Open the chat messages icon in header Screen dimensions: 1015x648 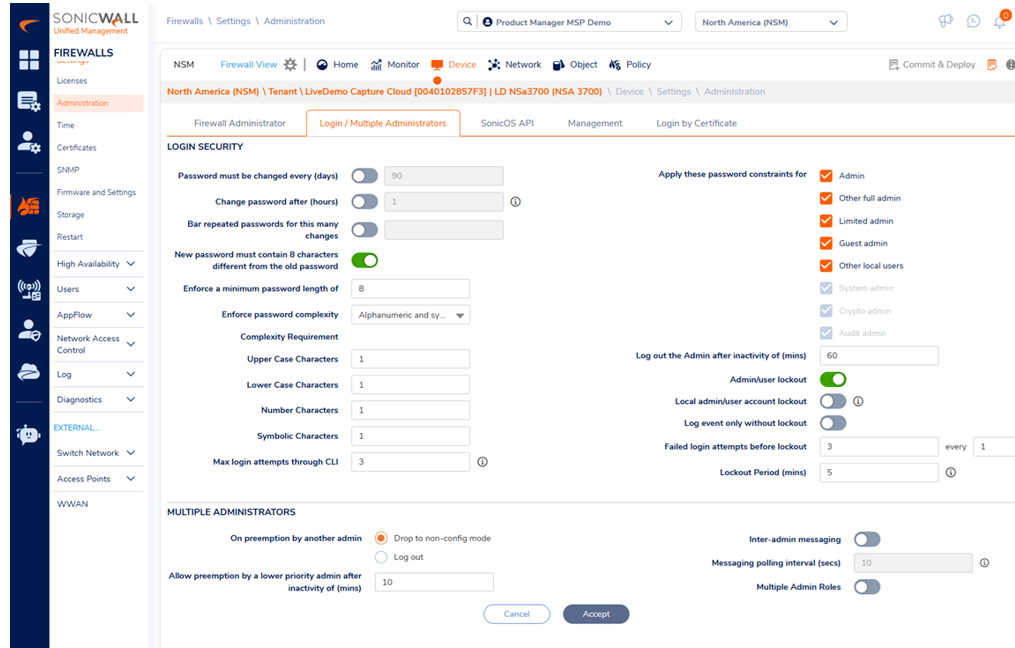pyautogui.click(x=973, y=21)
